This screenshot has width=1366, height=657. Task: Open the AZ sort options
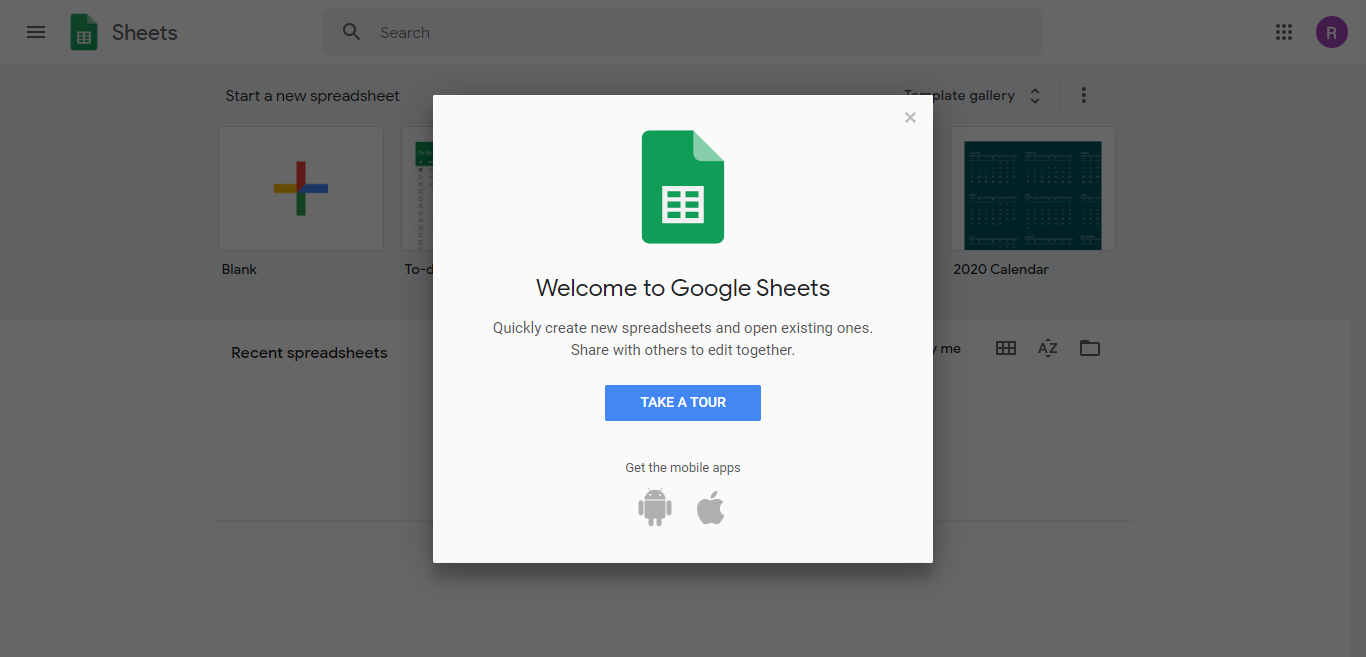[x=1047, y=348]
